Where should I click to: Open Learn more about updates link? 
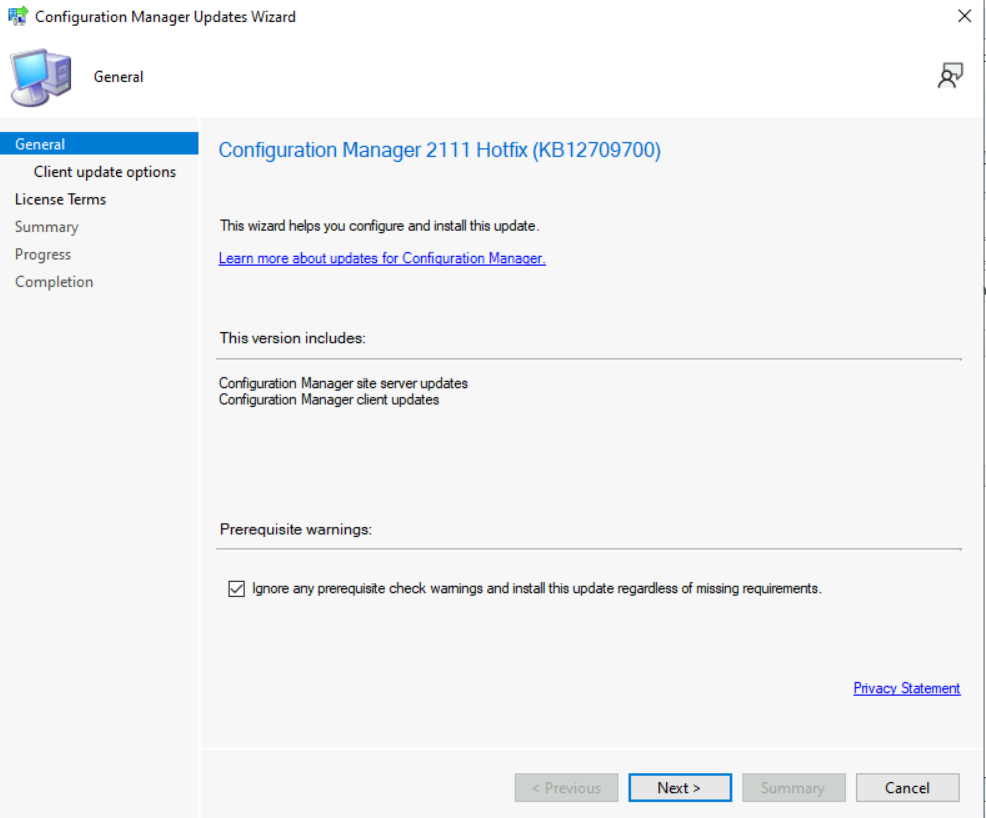coord(382,258)
